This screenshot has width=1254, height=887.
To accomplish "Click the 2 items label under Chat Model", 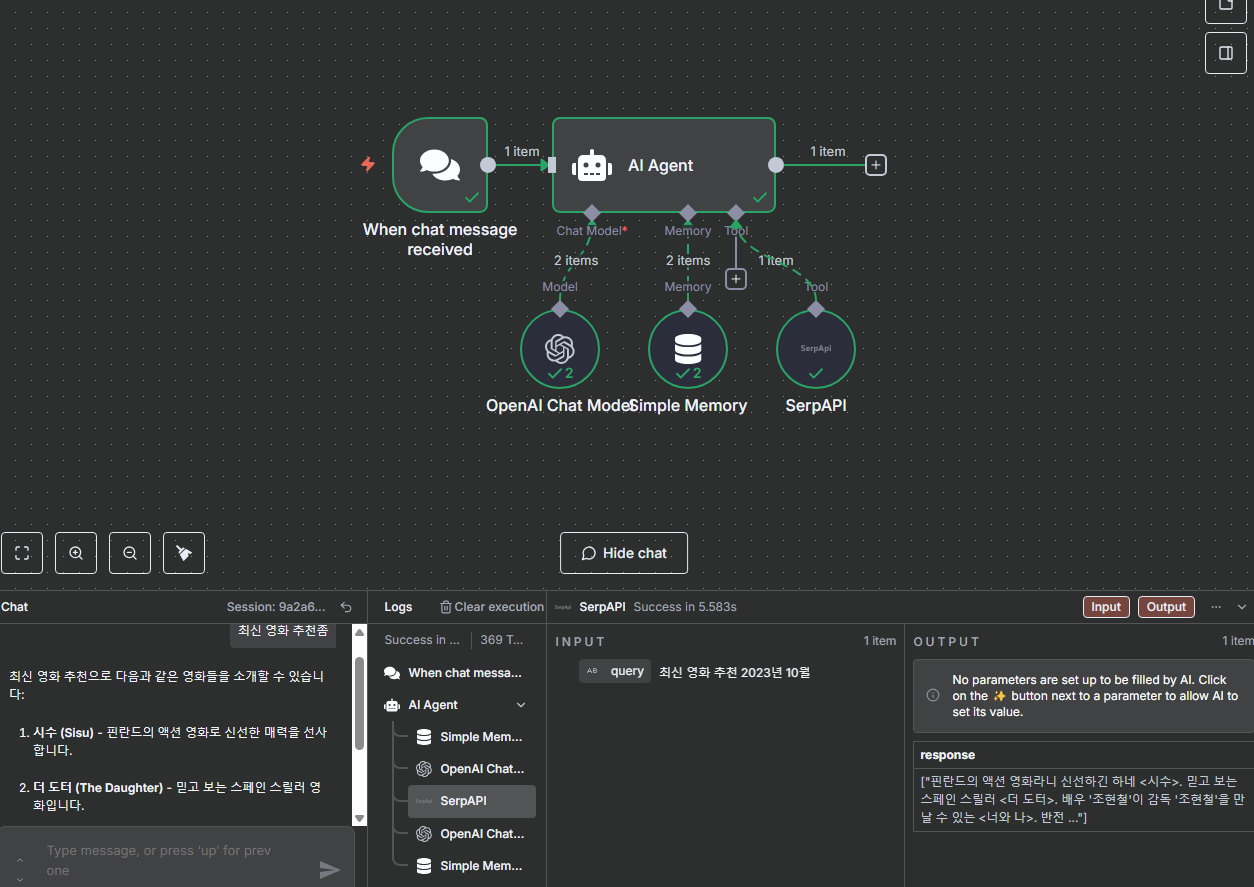I will point(576,261).
